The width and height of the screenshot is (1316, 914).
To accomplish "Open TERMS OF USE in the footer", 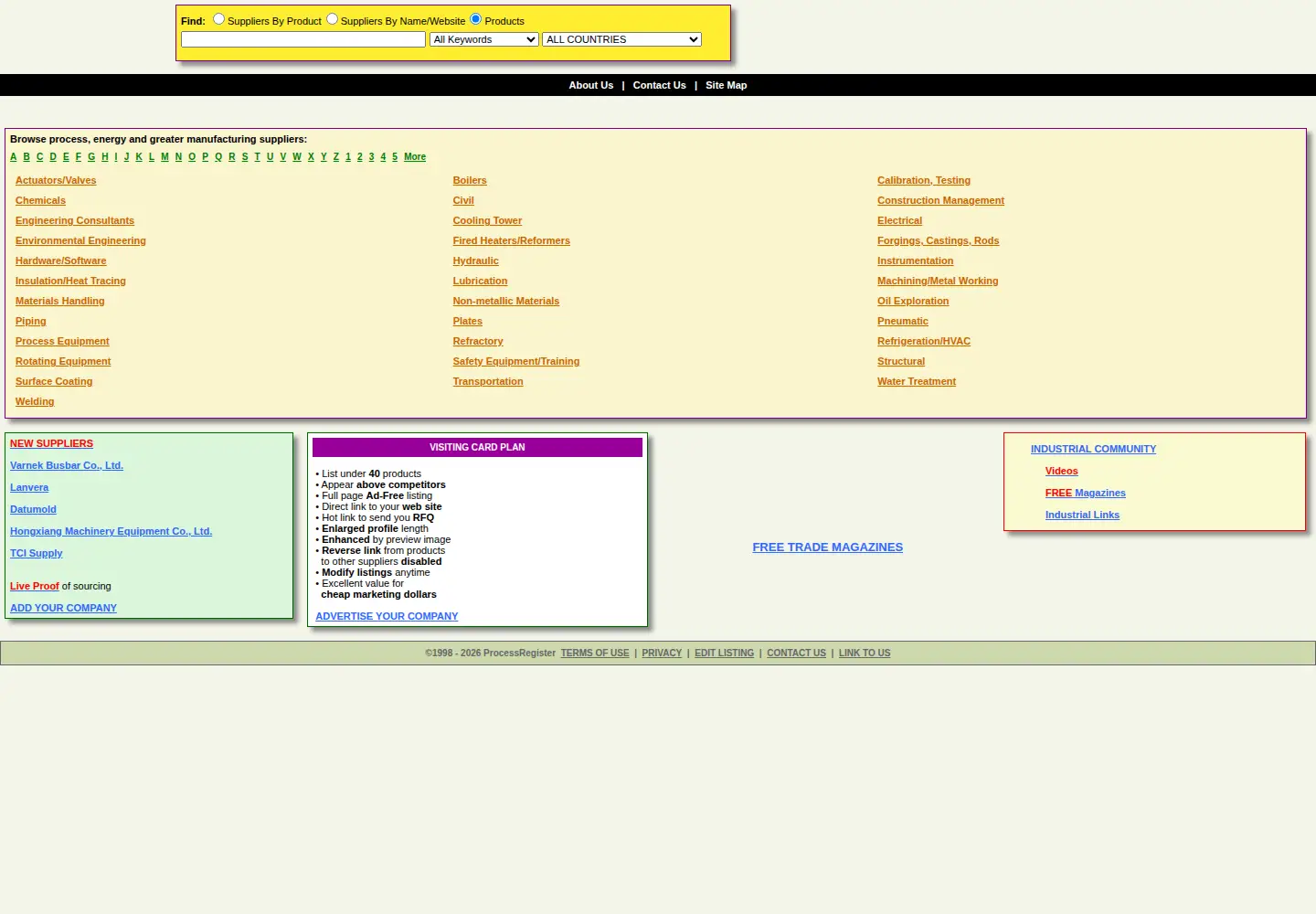I will (x=595, y=654).
